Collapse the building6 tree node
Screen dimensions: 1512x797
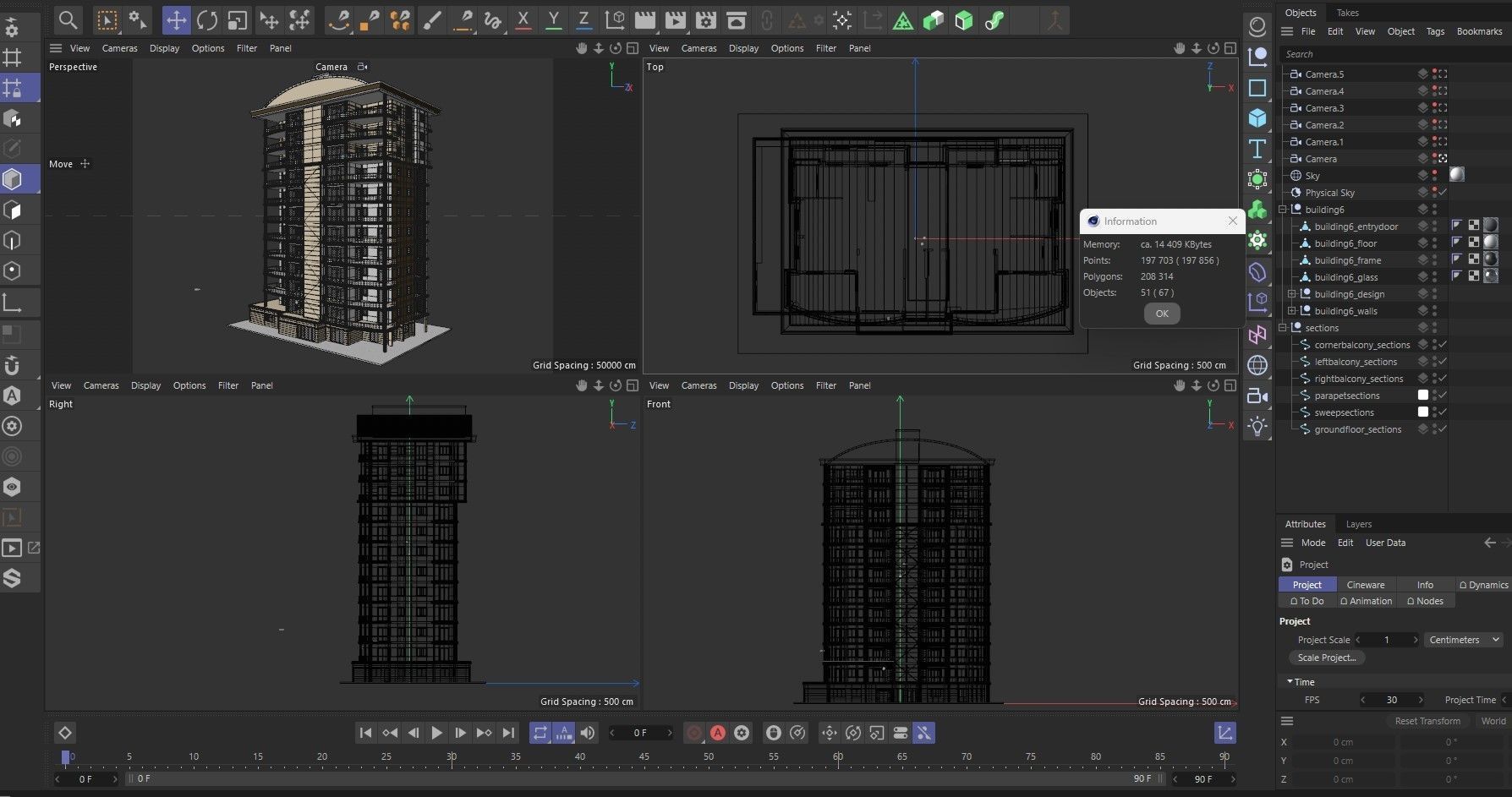[x=1283, y=210]
